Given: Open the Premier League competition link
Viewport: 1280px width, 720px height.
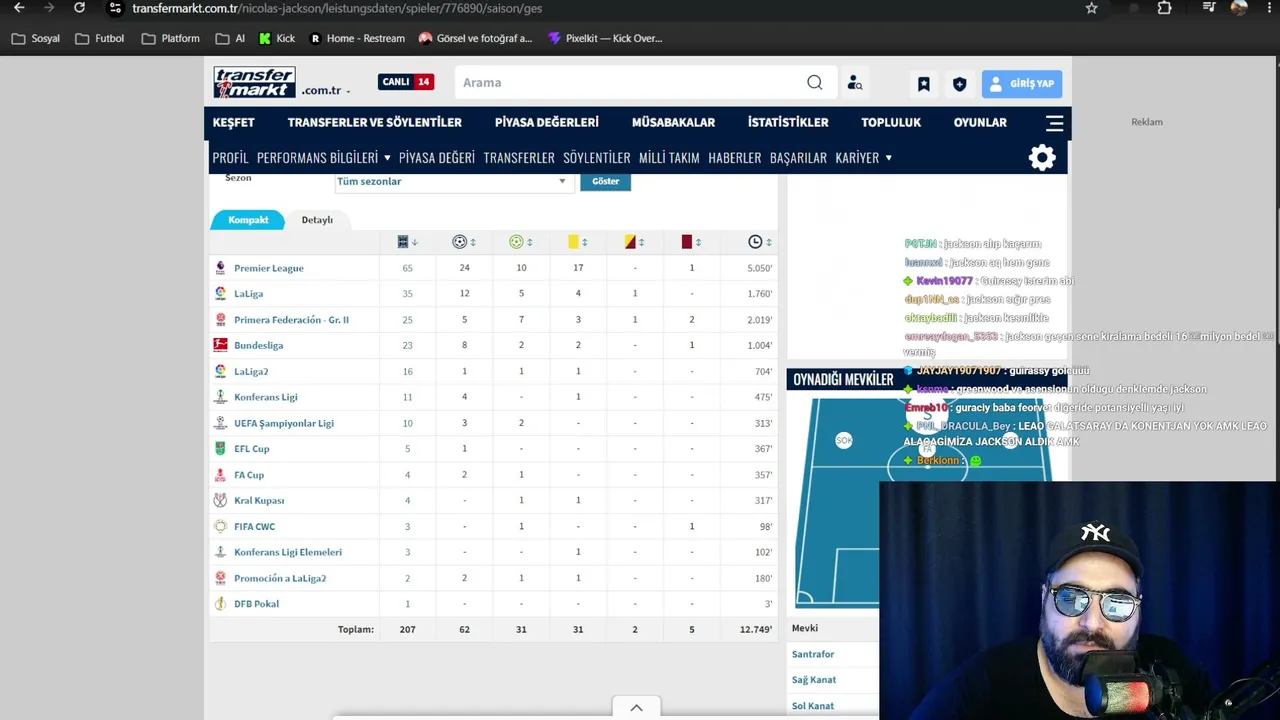Looking at the screenshot, I should click(268, 268).
